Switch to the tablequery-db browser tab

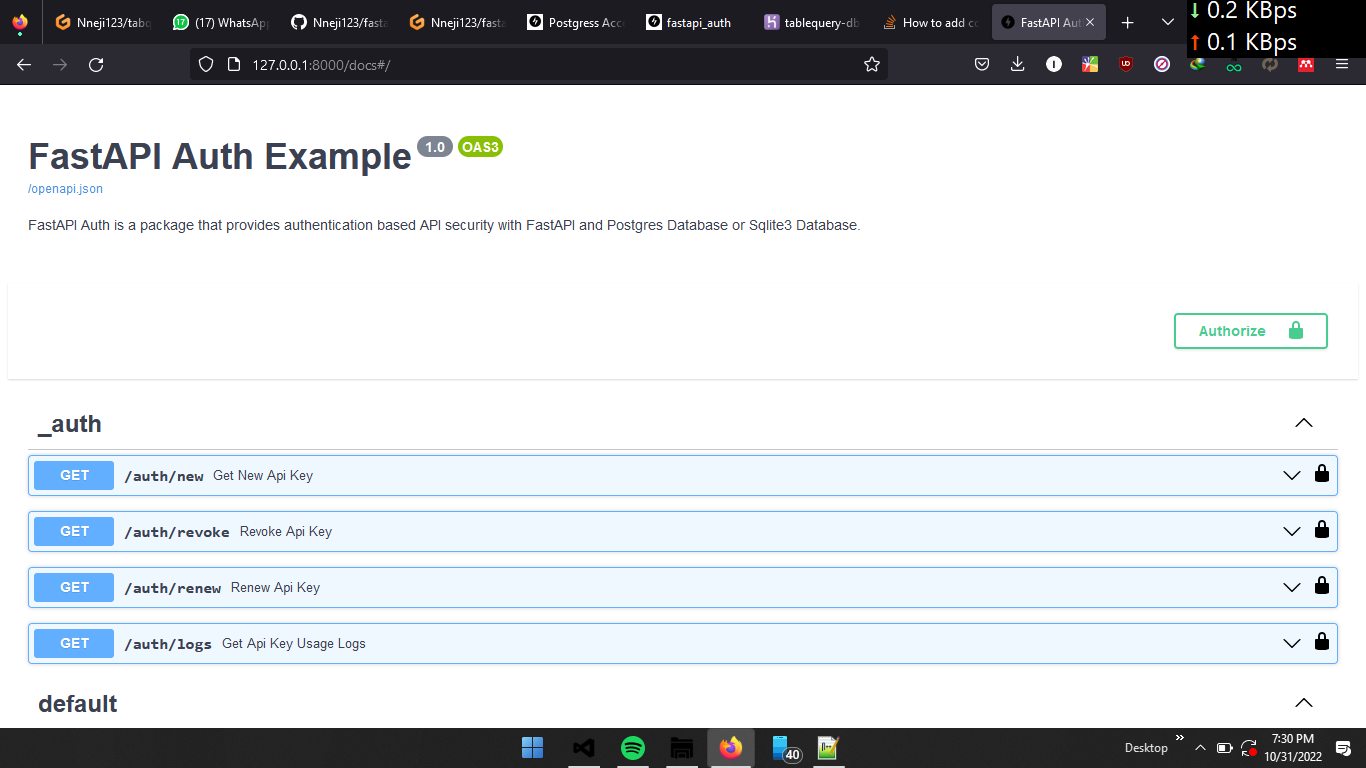[x=811, y=22]
